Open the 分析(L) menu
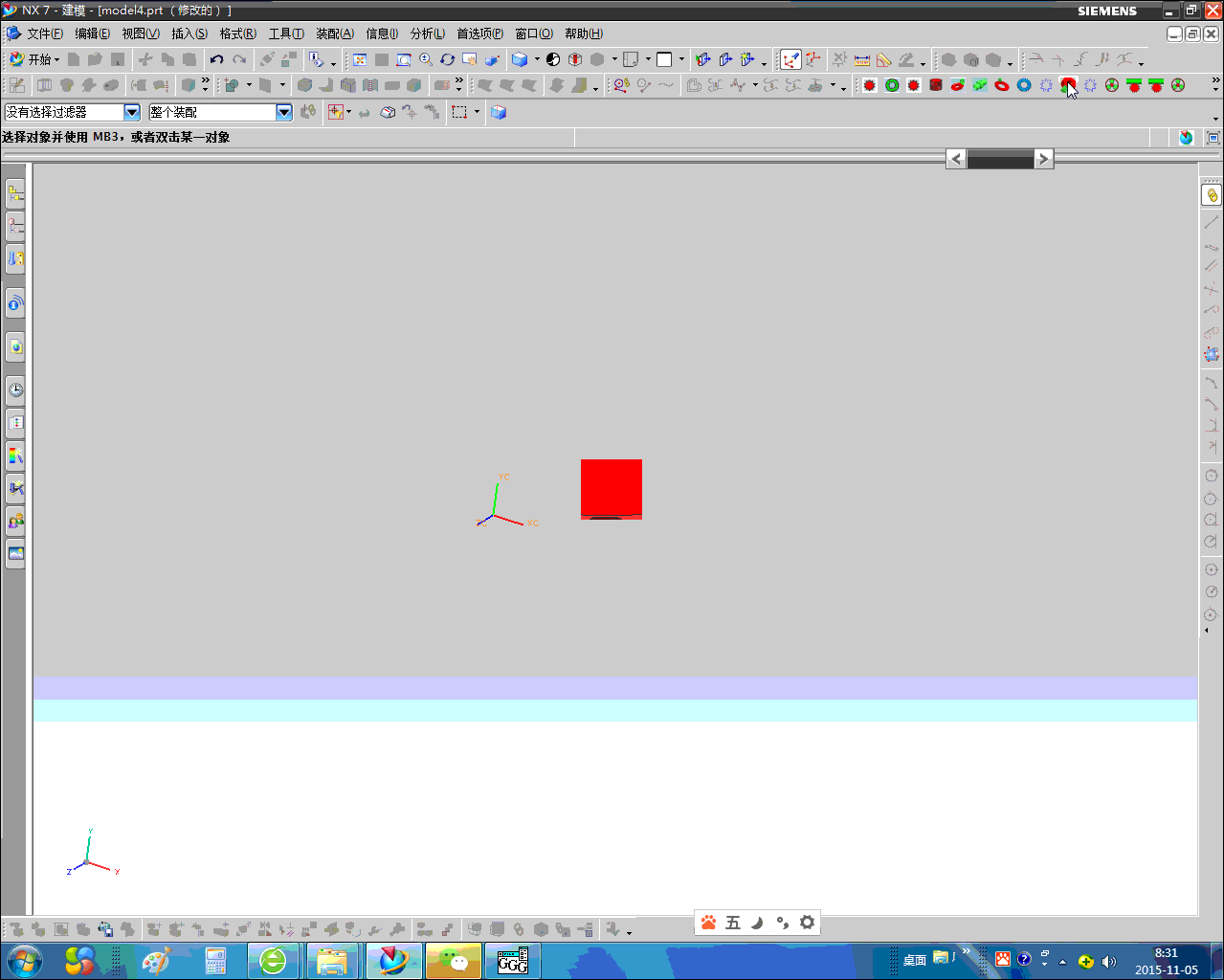1224x980 pixels. [427, 33]
